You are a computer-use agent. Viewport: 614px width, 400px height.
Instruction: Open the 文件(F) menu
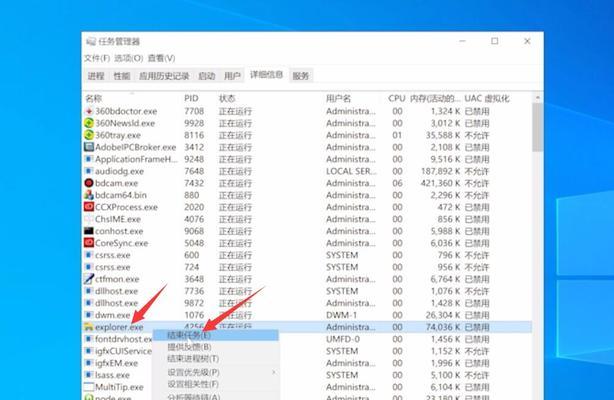pyautogui.click(x=97, y=58)
